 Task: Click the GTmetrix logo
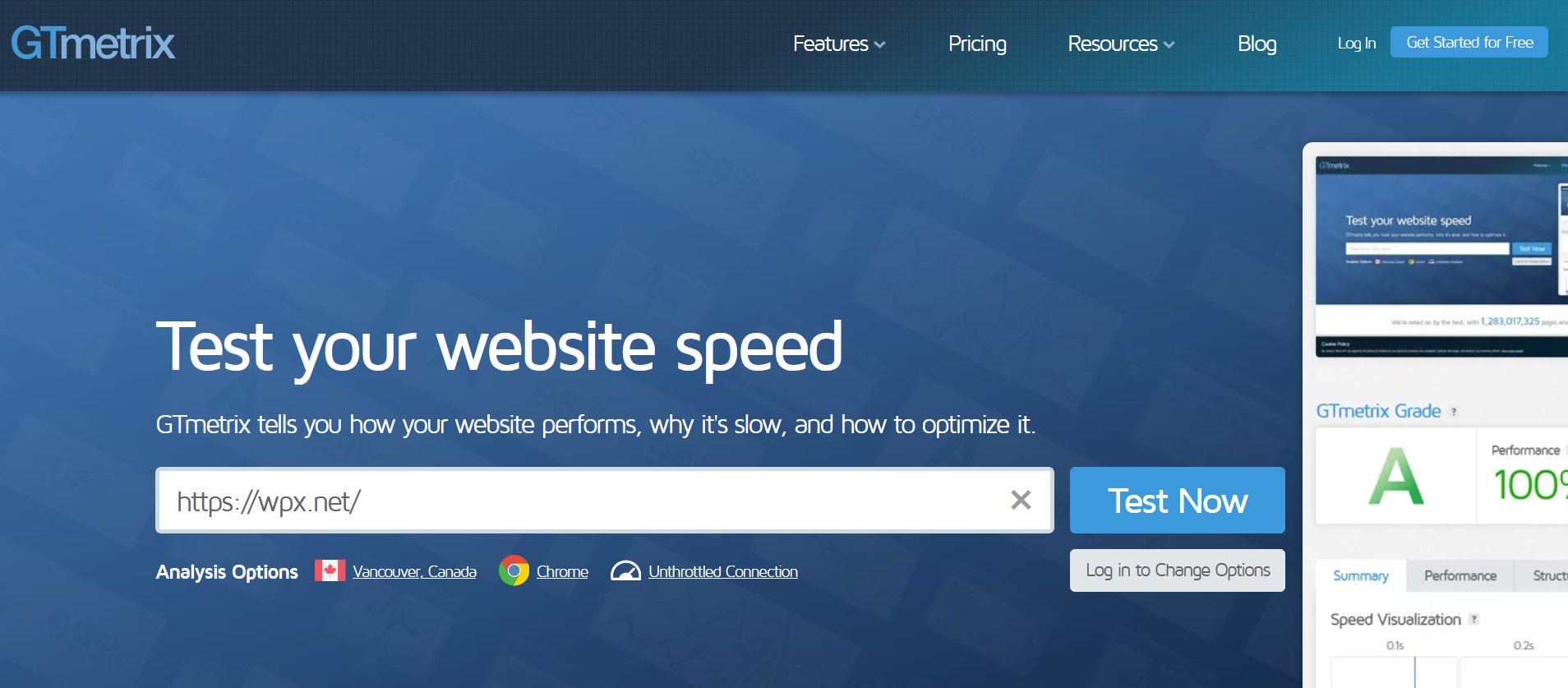[x=93, y=44]
